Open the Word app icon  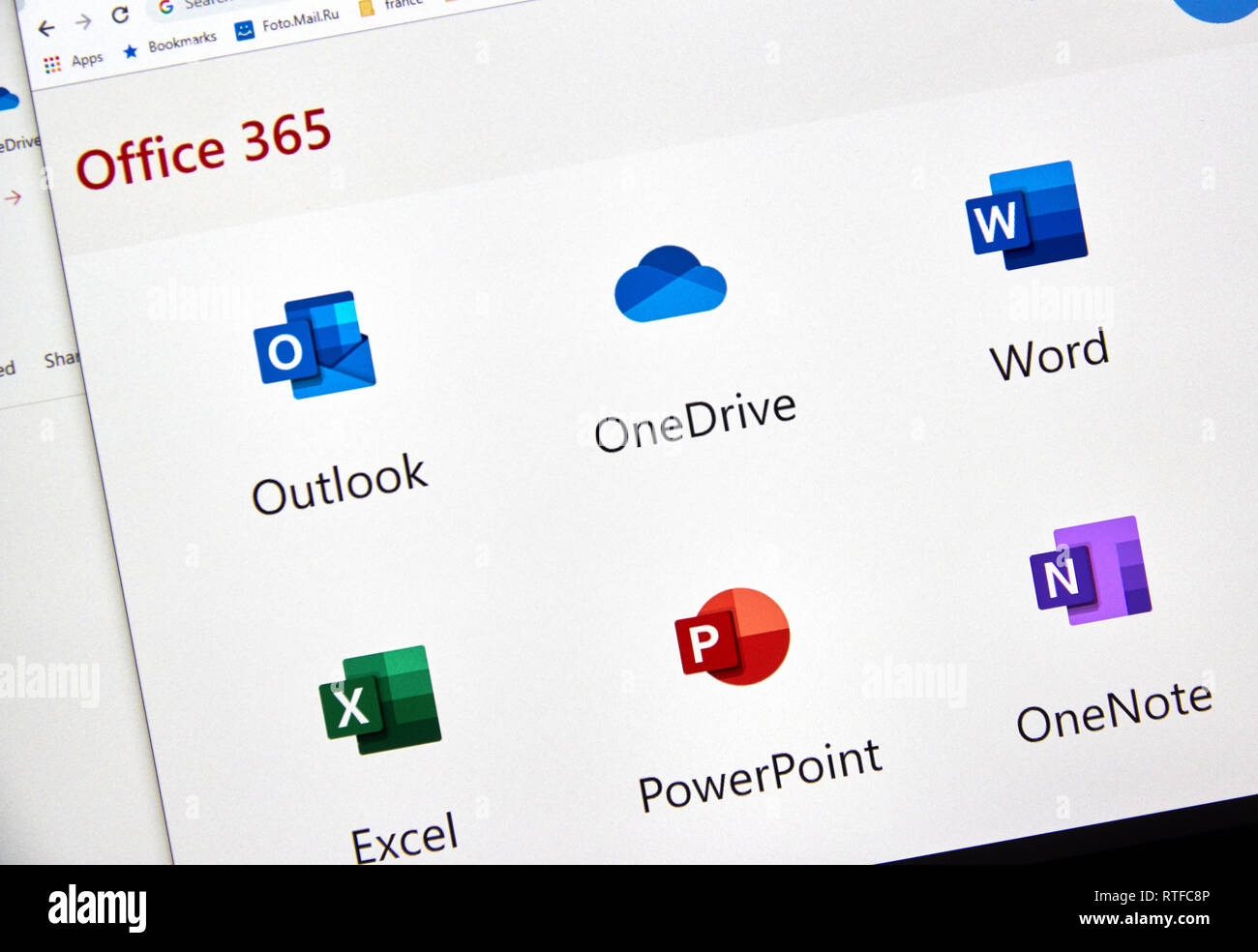pos(1027,215)
